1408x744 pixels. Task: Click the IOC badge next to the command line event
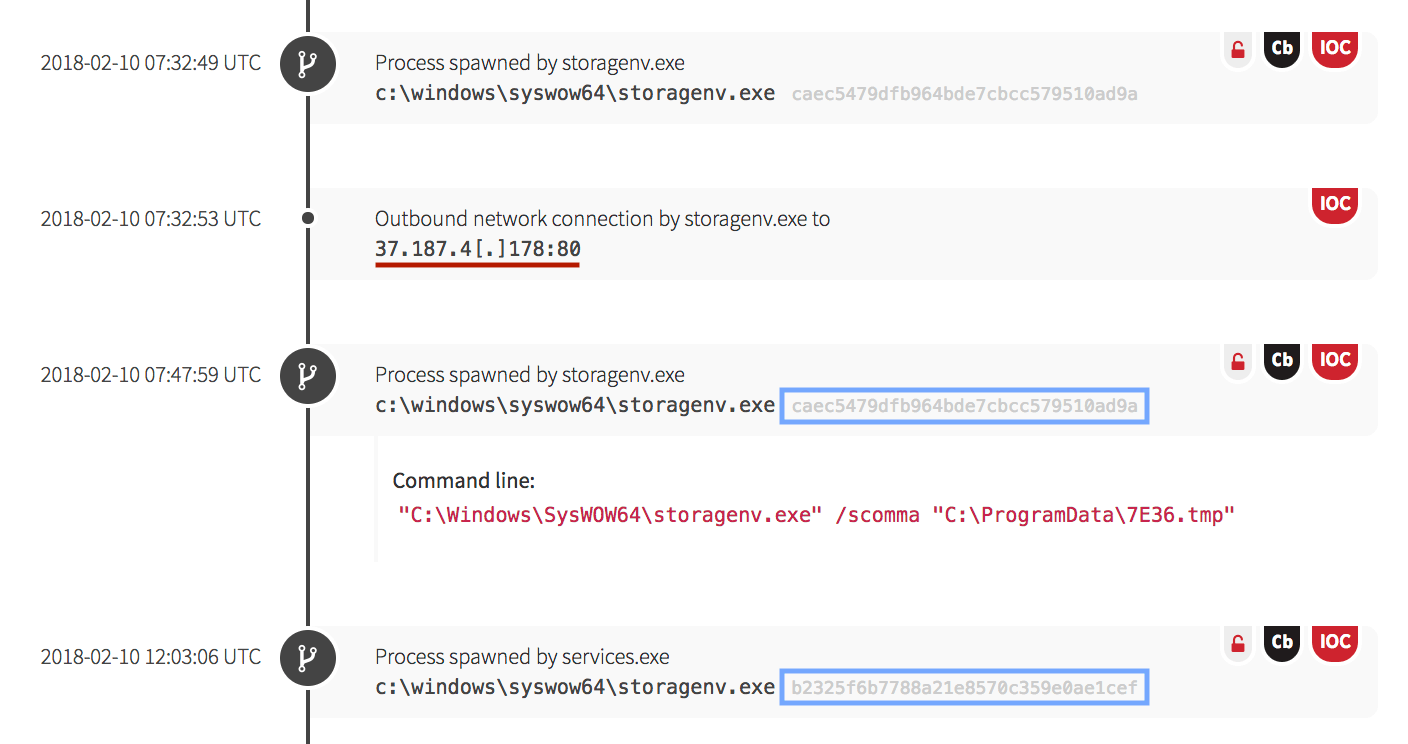pyautogui.click(x=1334, y=360)
